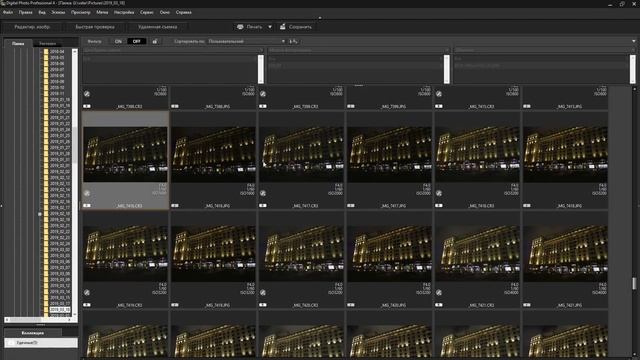This screenshot has height=360, width=640.
Task: Click the small badge icon on _MG_7418.JPG
Action: click(x=527, y=205)
